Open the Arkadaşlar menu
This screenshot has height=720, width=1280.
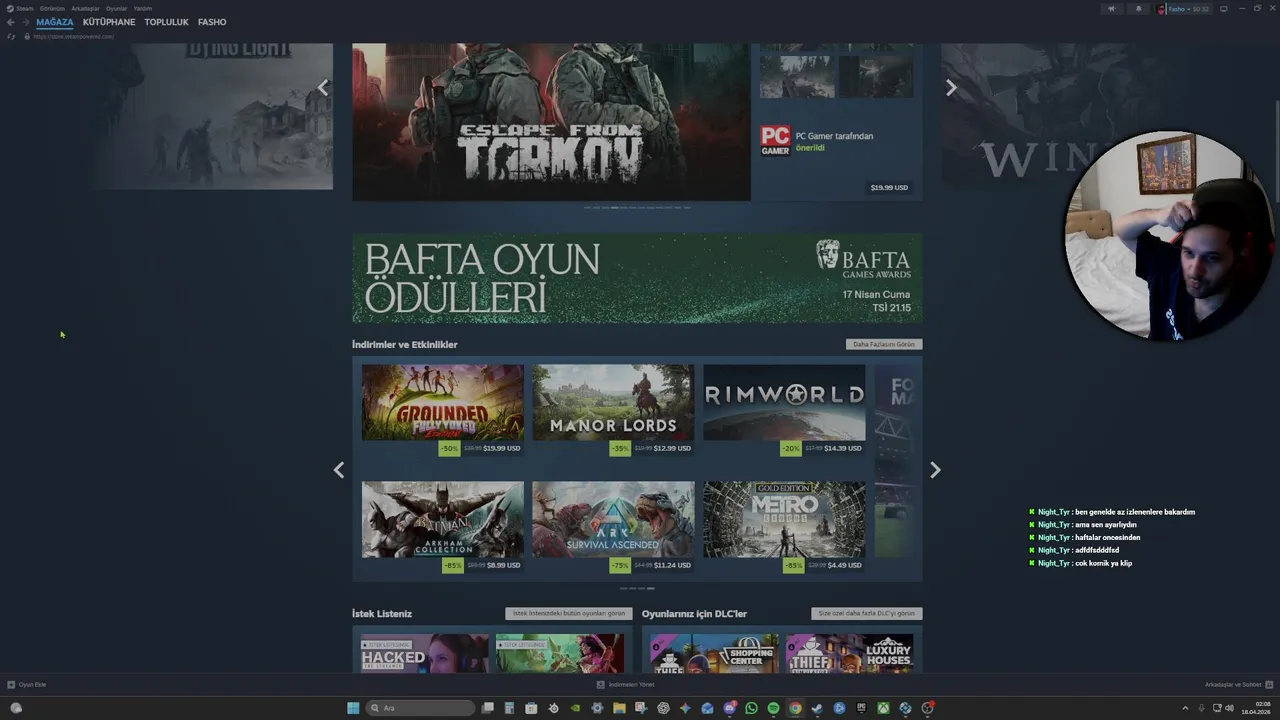[x=85, y=8]
